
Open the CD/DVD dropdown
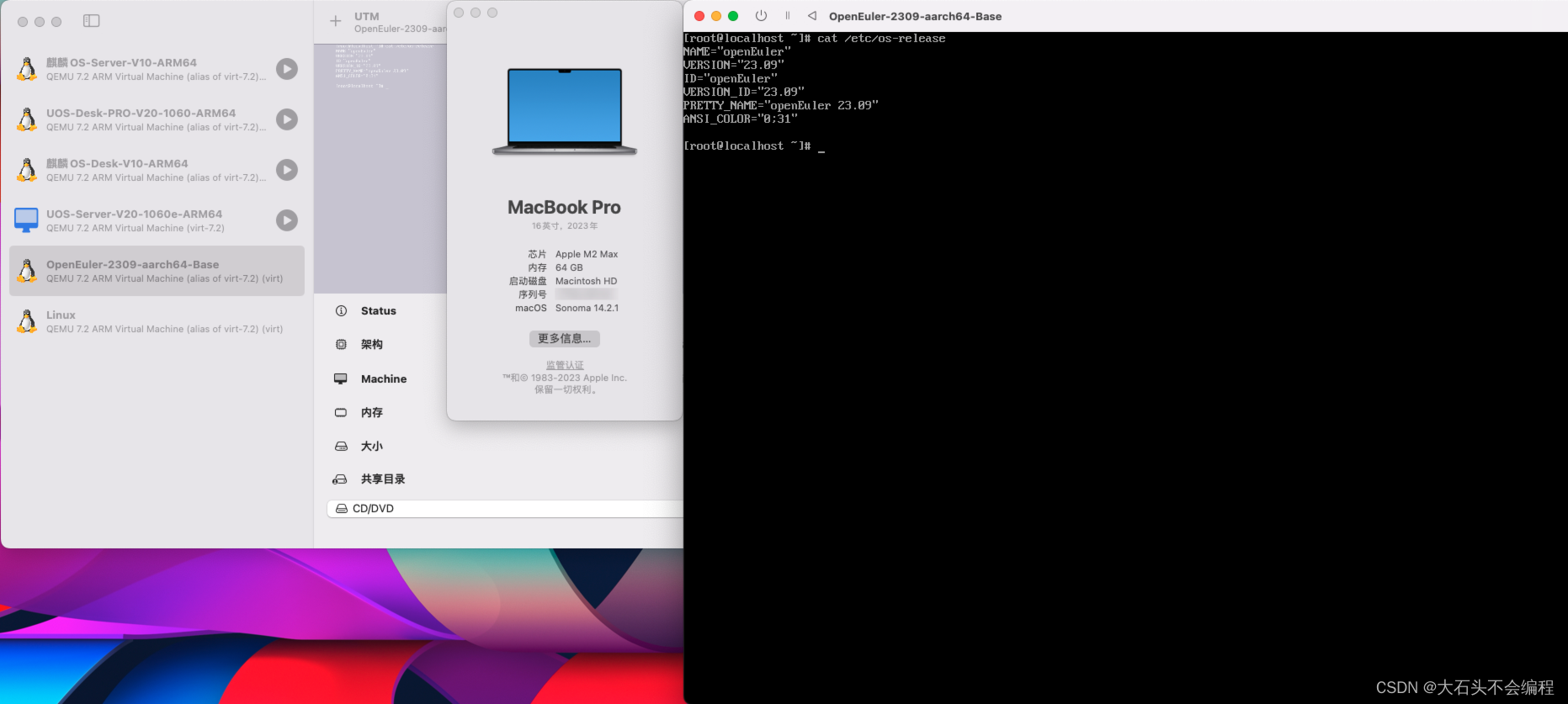505,509
